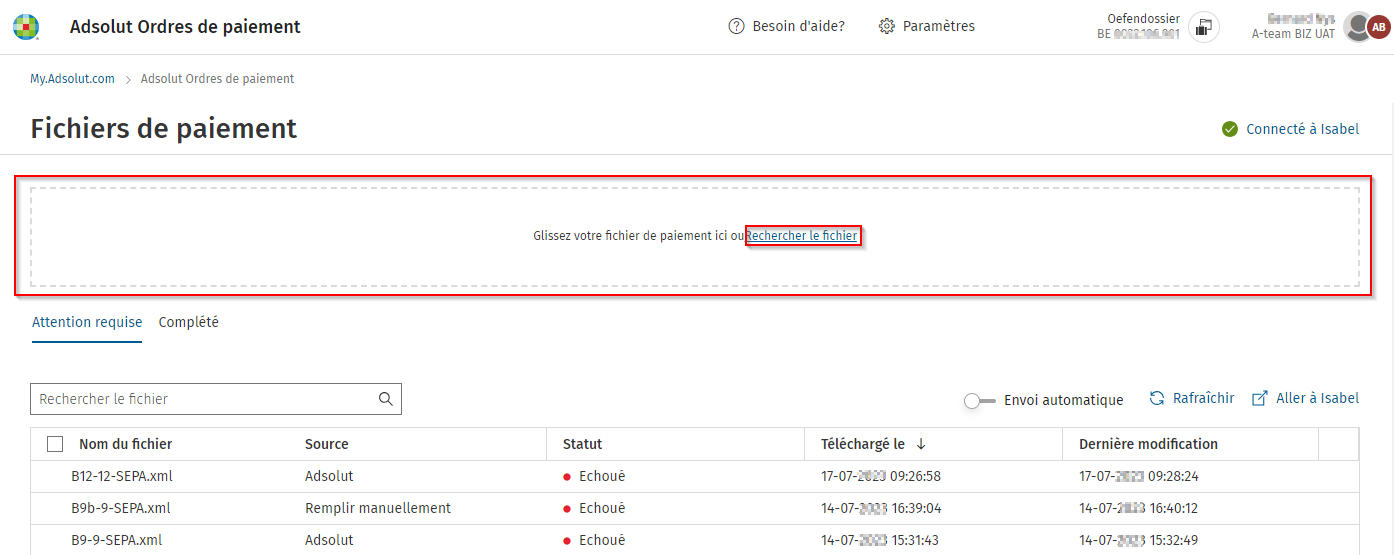This screenshot has height=555, width=1394.
Task: Click the payment file drop zone
Action: [695, 236]
